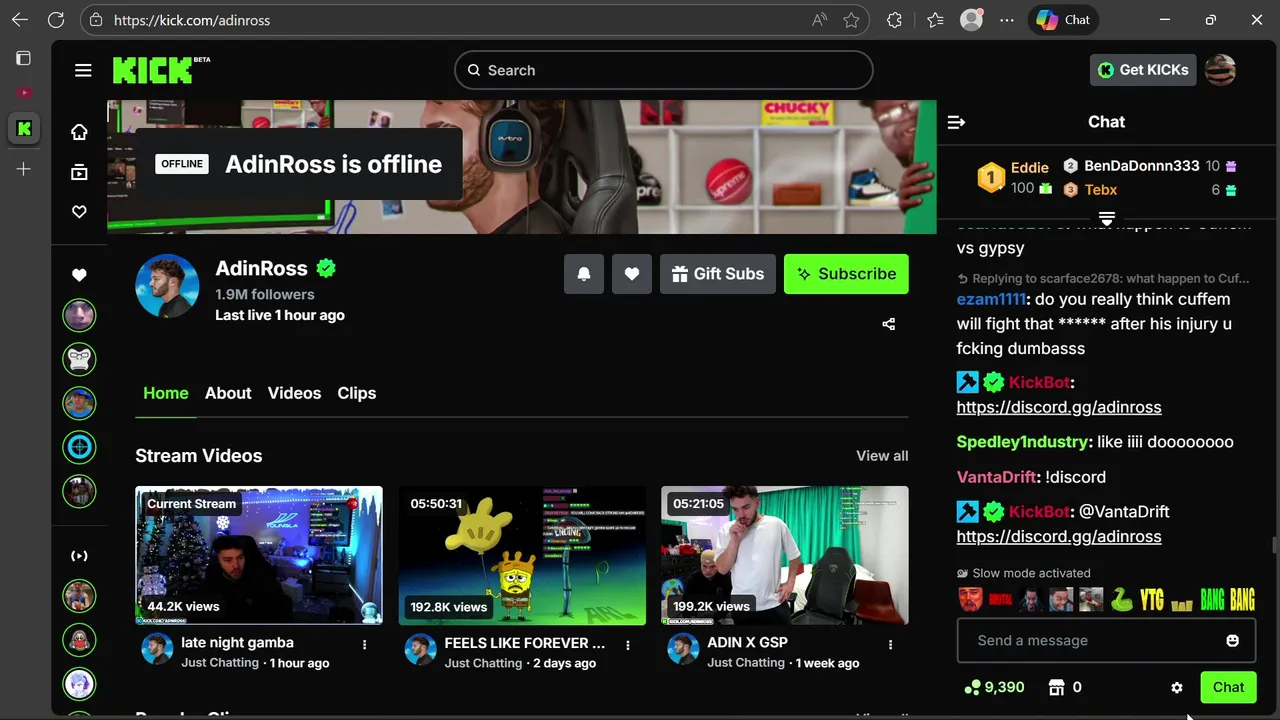
Task: Insert the yellow YTG emote
Action: (1152, 599)
